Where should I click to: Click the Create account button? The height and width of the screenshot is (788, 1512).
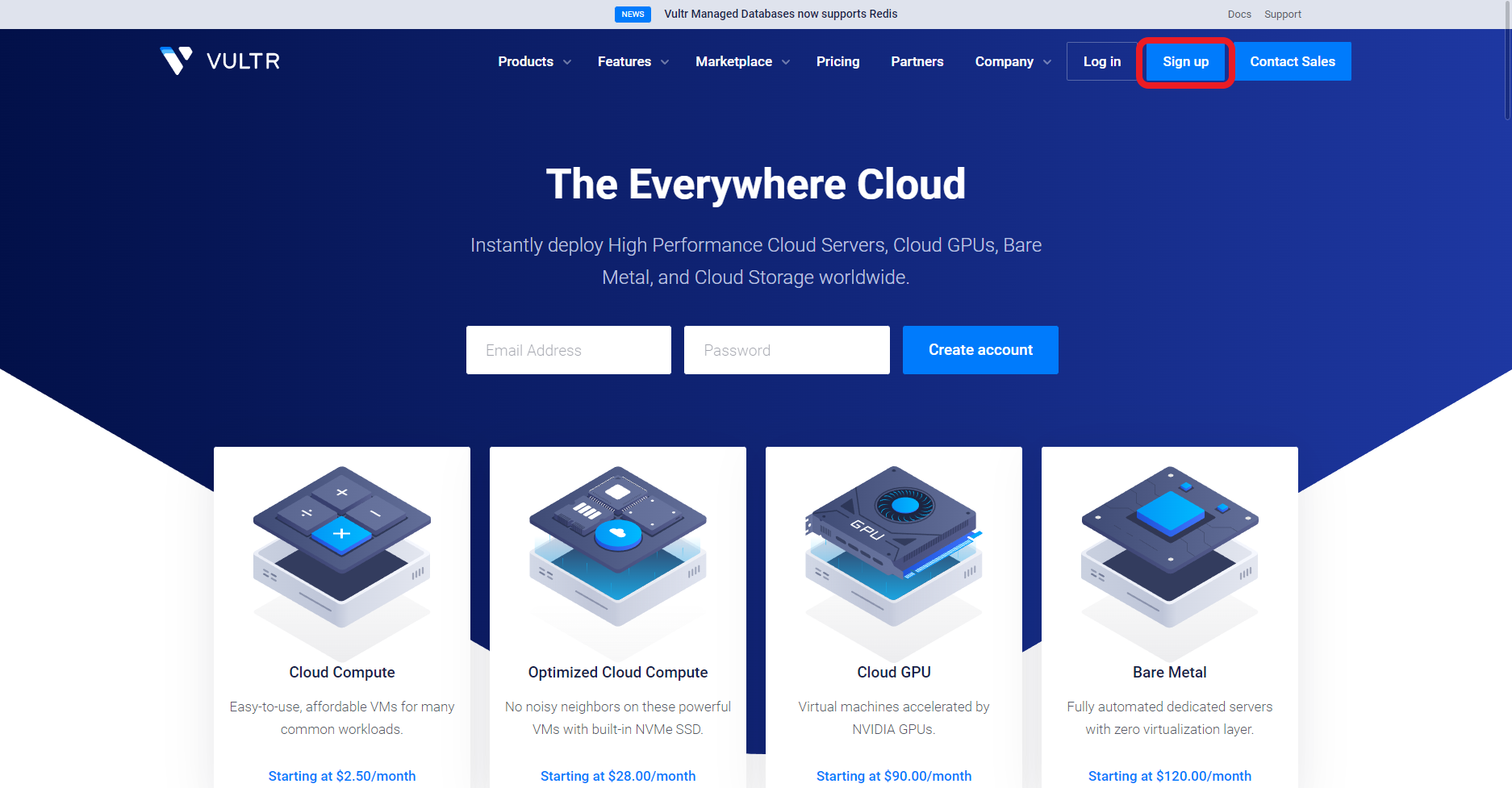[980, 350]
